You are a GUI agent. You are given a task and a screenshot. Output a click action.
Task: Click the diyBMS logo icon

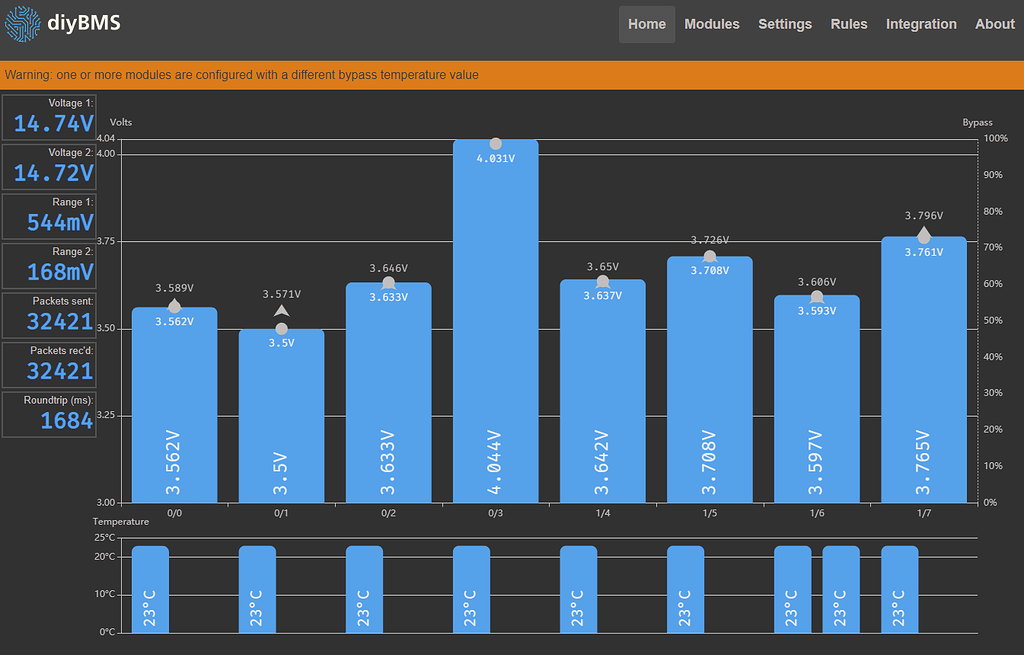[22, 24]
